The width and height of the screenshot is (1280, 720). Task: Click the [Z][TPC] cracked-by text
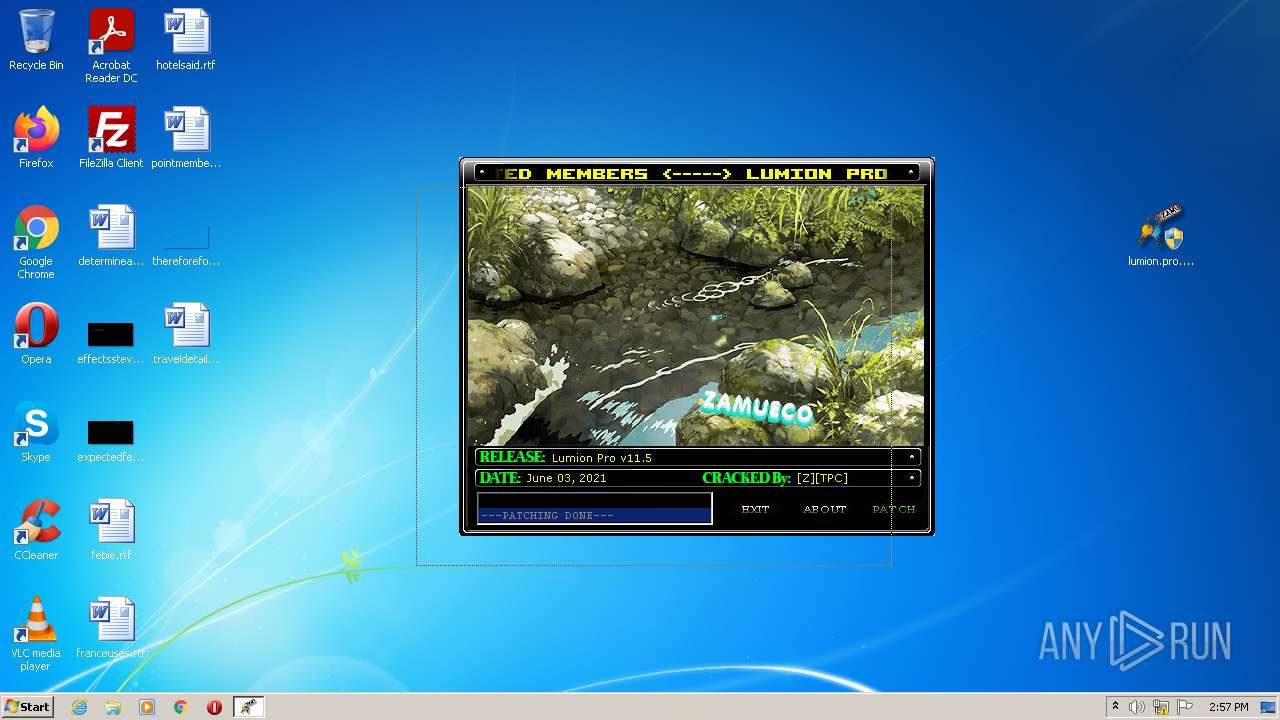[x=822, y=478]
